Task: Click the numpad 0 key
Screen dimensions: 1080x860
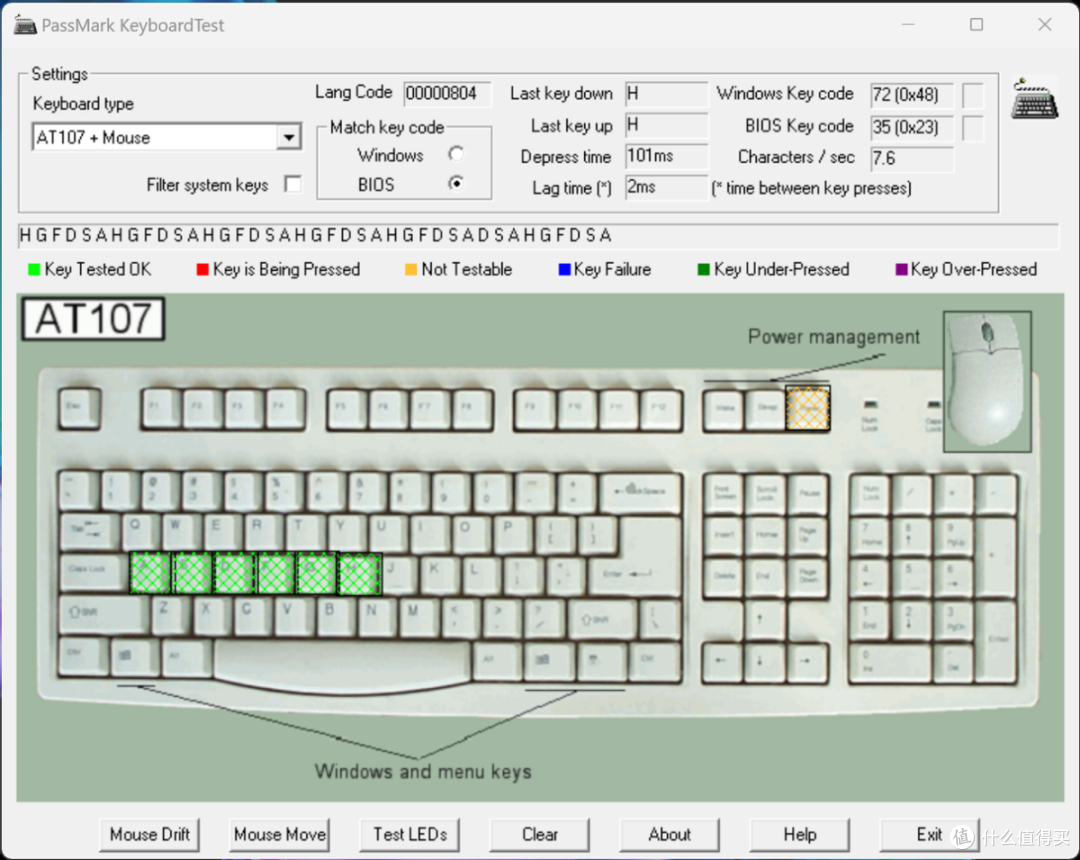Action: point(891,662)
